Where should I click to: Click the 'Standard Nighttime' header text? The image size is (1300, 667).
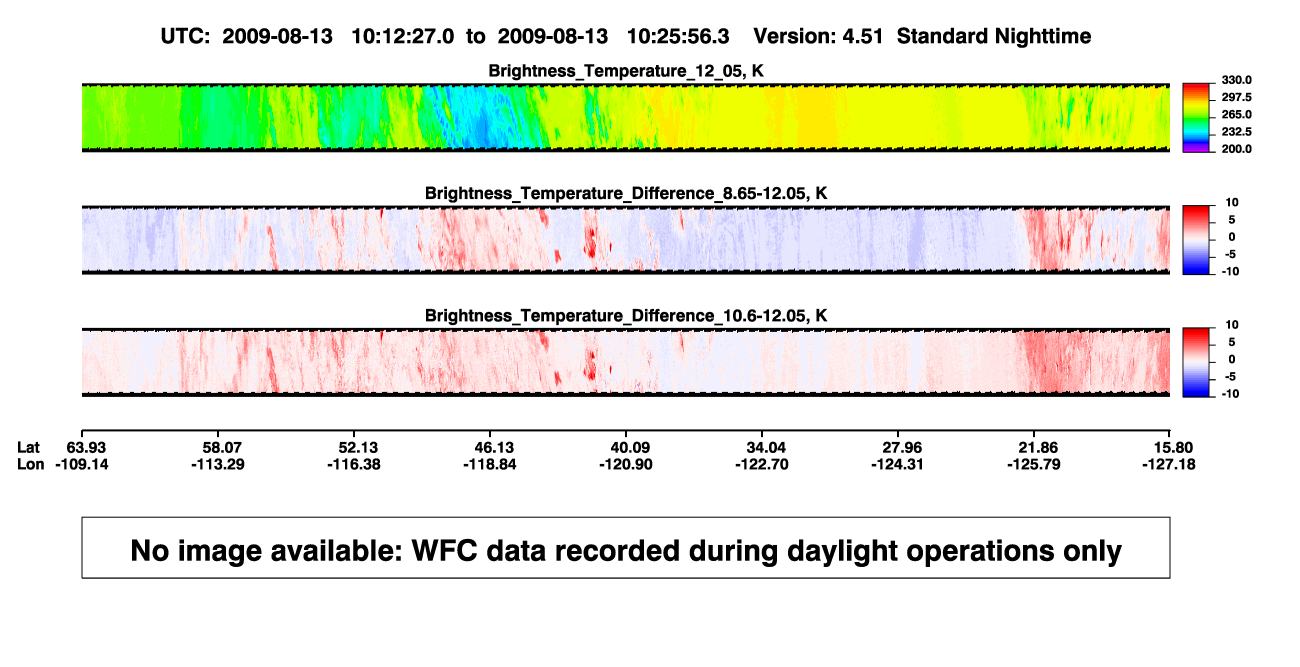(x=994, y=36)
